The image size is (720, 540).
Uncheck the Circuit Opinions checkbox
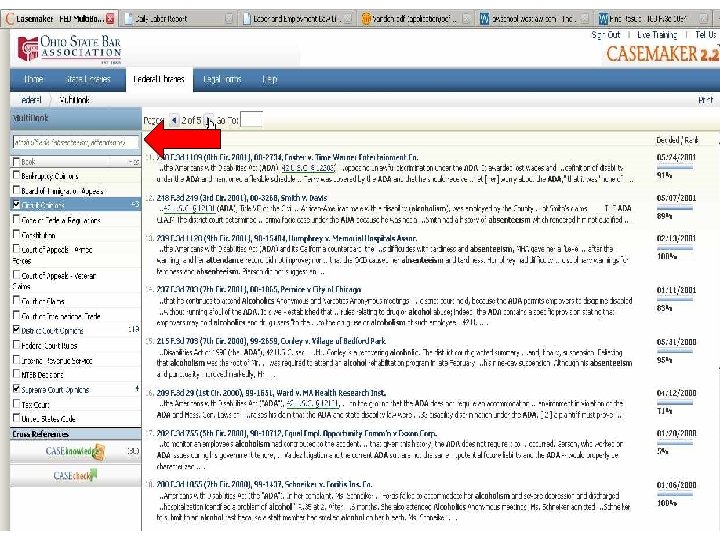point(17,205)
